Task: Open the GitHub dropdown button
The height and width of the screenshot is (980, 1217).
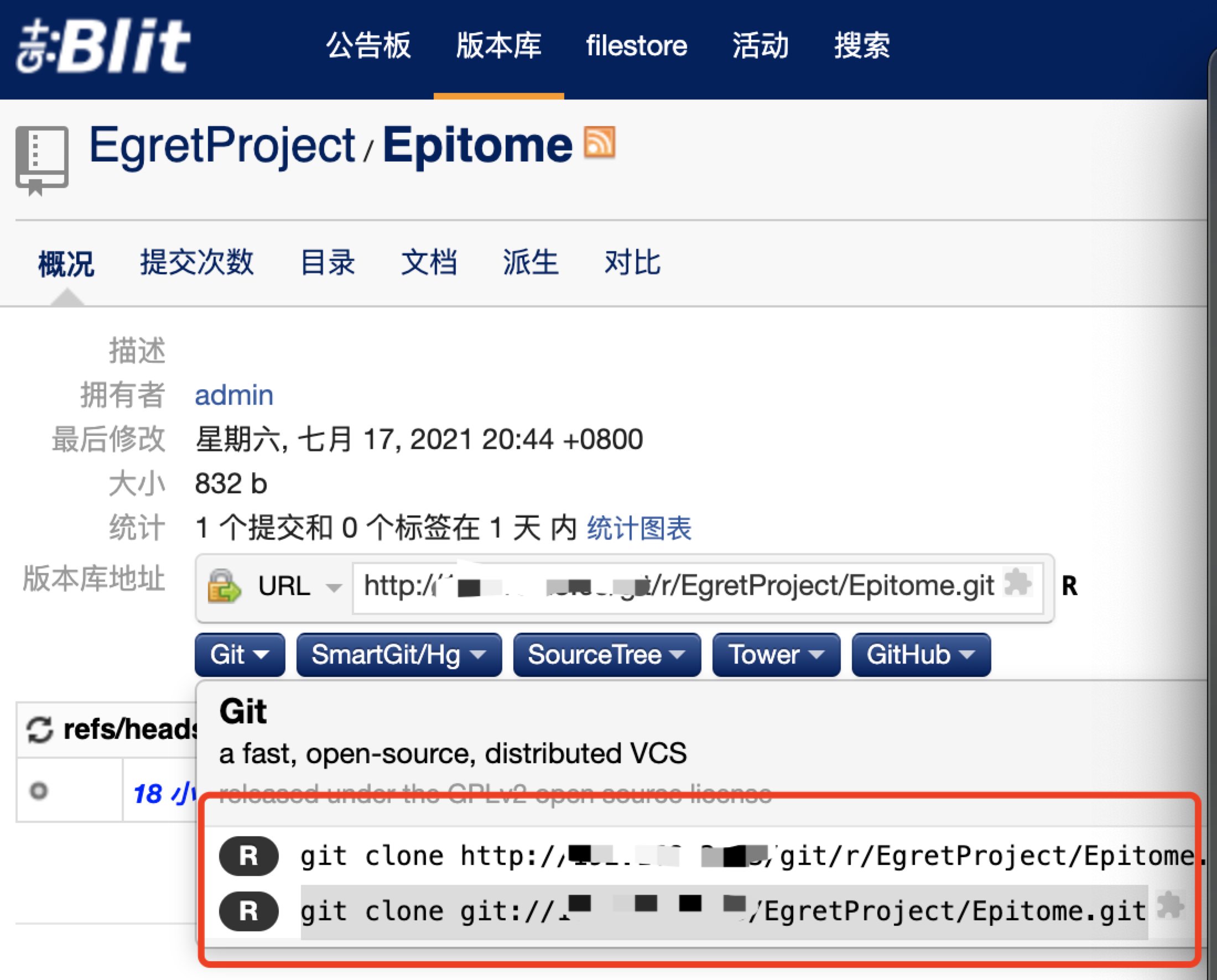Action: (920, 655)
